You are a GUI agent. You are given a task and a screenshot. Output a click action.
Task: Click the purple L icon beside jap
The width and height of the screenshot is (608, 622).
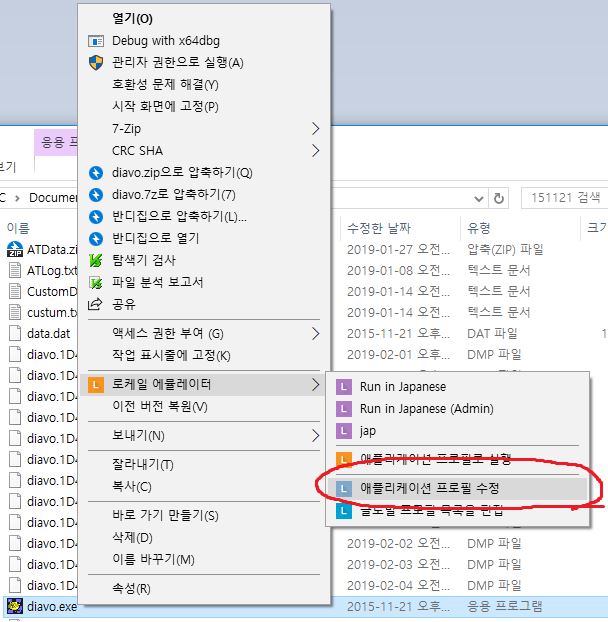tap(344, 431)
